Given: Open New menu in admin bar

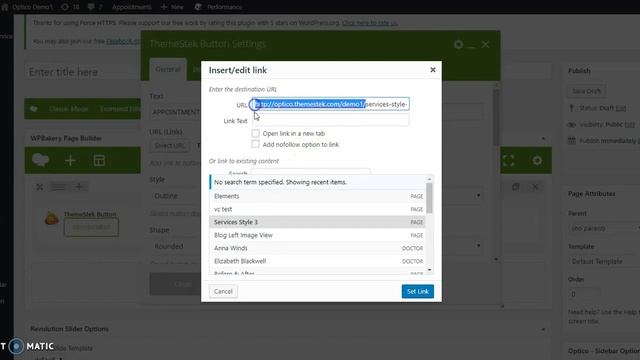Looking at the screenshot, I should click(x=172, y=7).
